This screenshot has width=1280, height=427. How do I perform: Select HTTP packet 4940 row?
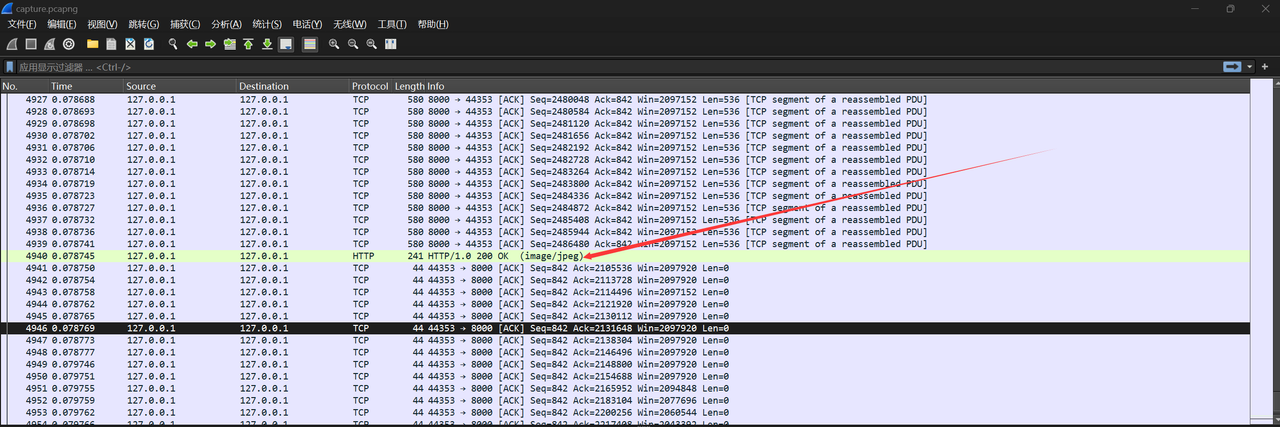click(624, 256)
